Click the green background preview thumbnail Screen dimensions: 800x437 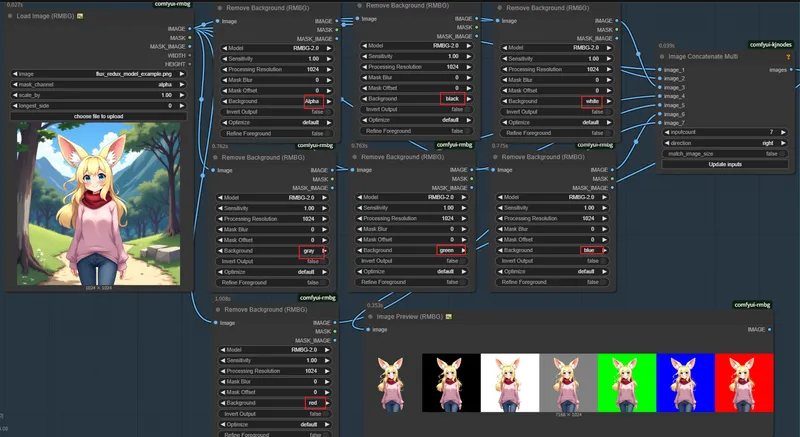626,382
